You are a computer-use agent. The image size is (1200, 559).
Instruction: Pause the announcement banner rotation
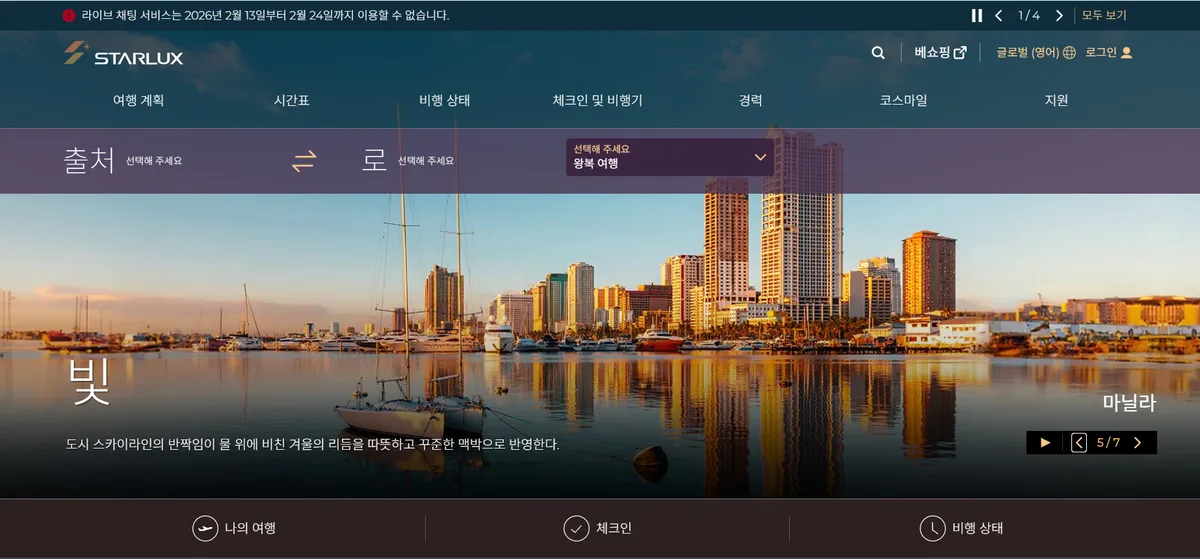977,15
